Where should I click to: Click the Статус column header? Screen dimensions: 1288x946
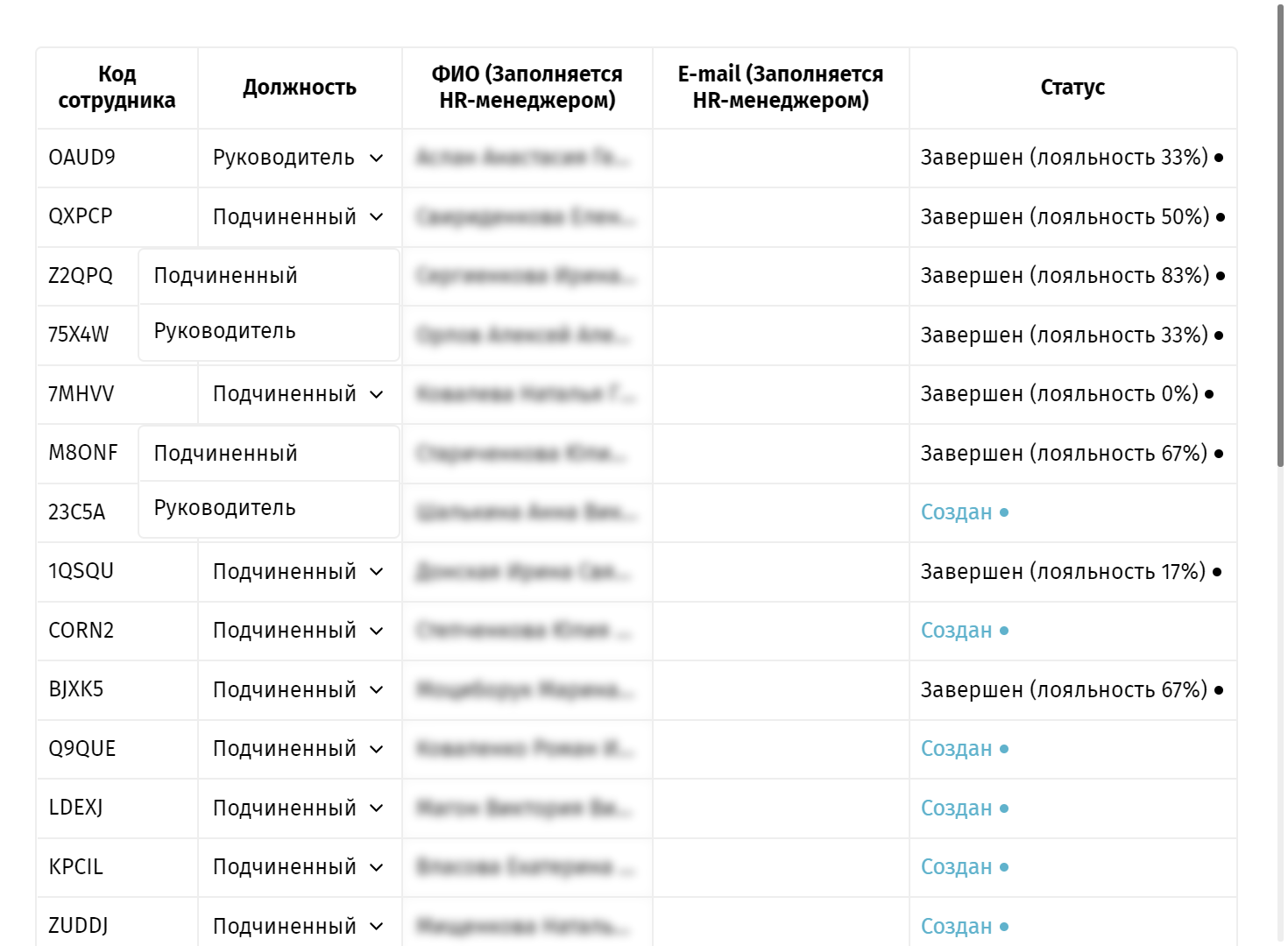[1072, 88]
